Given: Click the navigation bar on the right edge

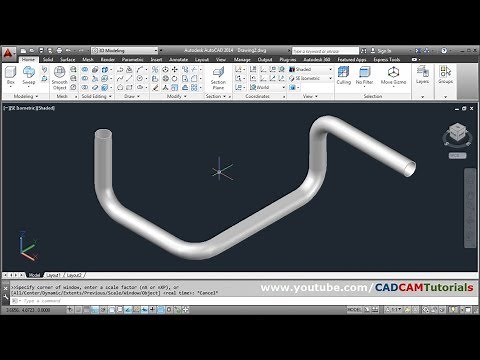Looking at the screenshot, I should coord(470,208).
